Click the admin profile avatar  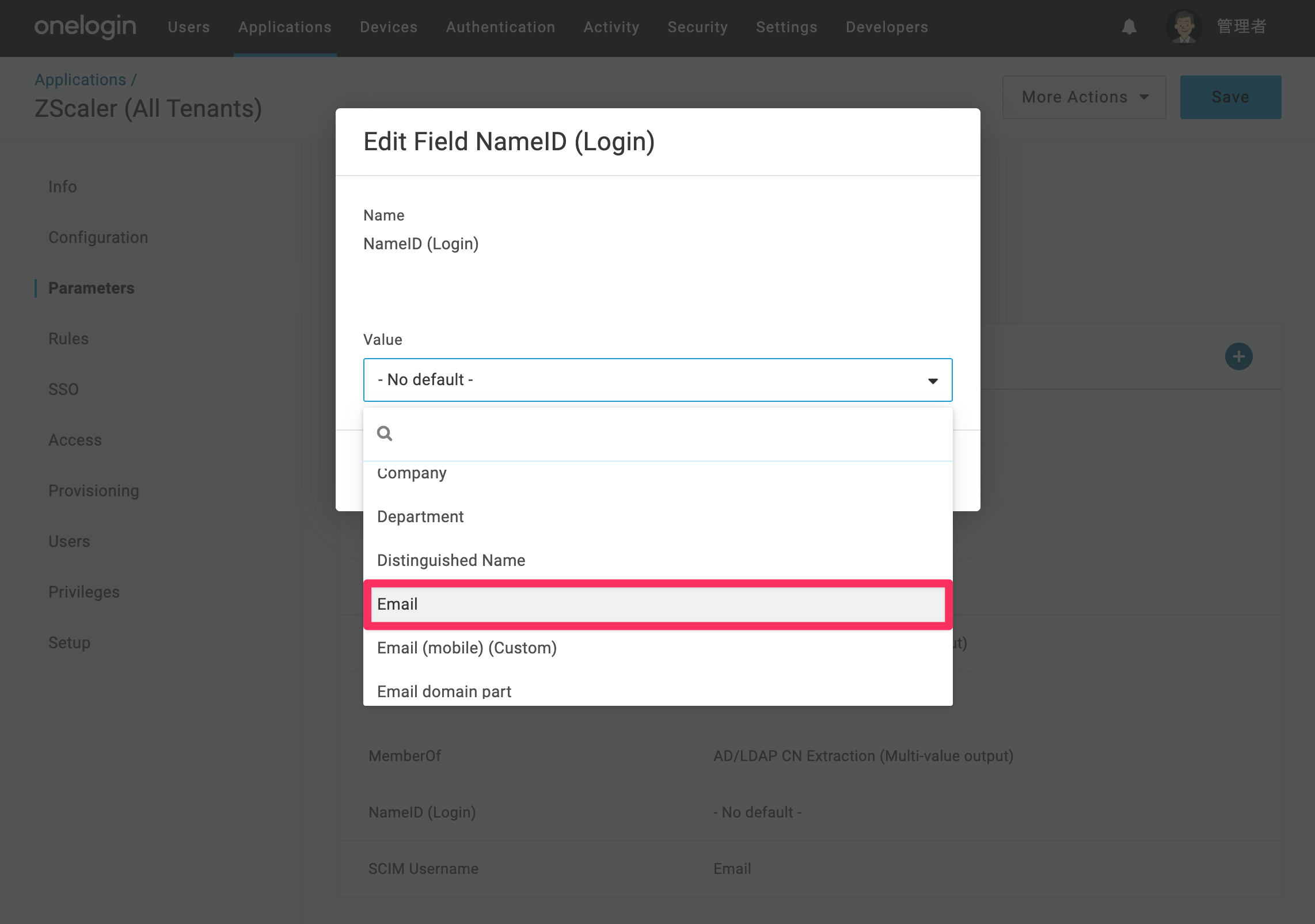coord(1184,26)
